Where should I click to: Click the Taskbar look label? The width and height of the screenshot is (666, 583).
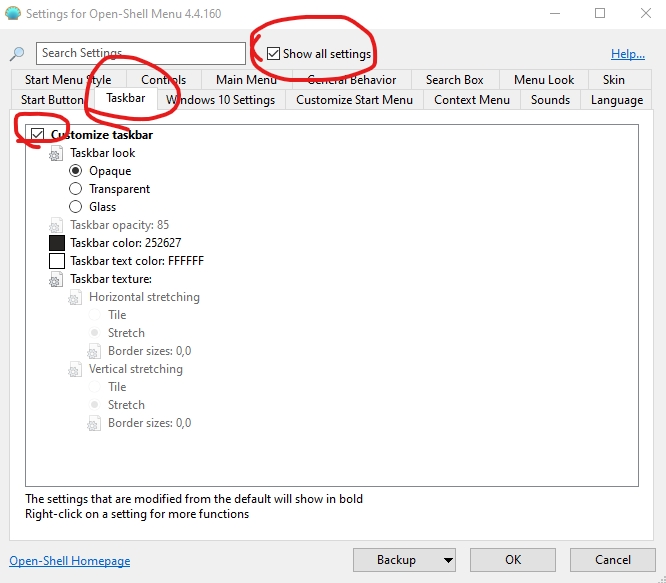pyautogui.click(x=102, y=153)
